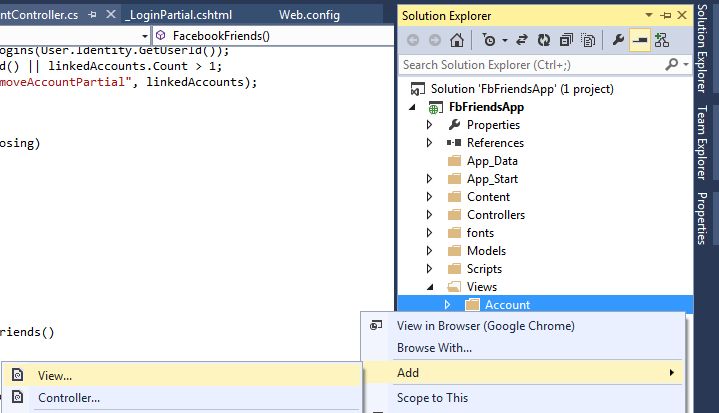Screen dimensions: 719x413
Task: Click the magnifier search icon in Solution Explorer
Action: (x=671, y=65)
